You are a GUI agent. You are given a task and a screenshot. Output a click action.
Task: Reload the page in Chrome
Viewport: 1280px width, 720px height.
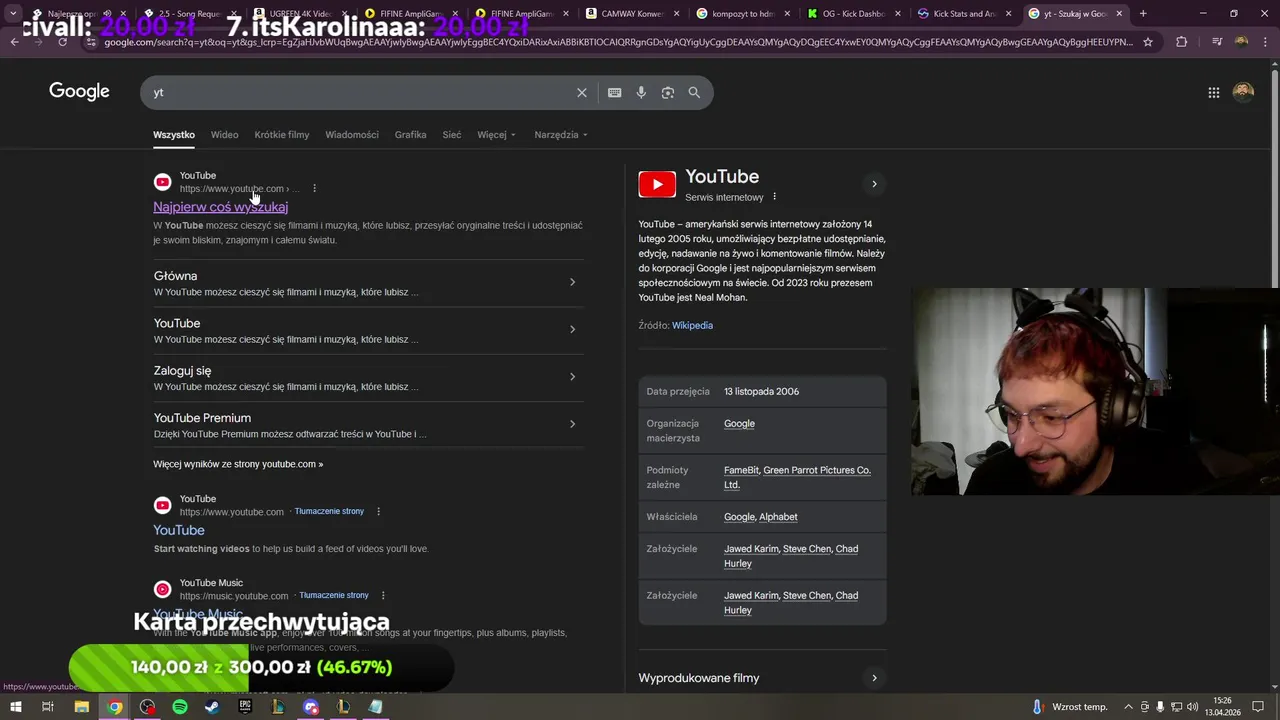(62, 42)
